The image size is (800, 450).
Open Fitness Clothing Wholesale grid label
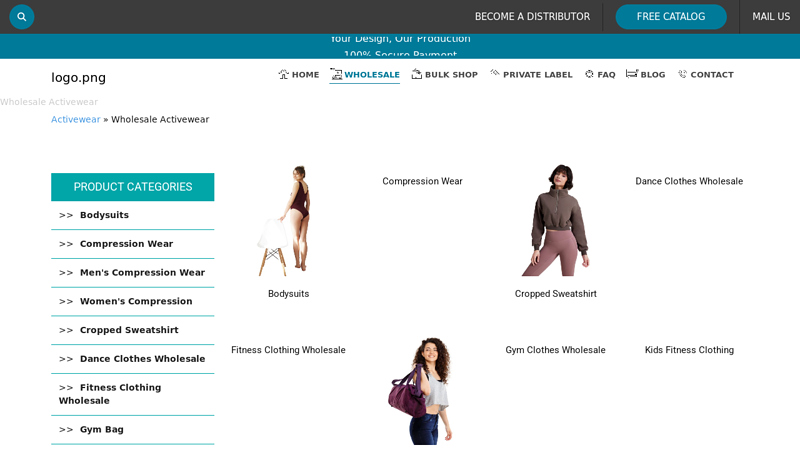(288, 350)
